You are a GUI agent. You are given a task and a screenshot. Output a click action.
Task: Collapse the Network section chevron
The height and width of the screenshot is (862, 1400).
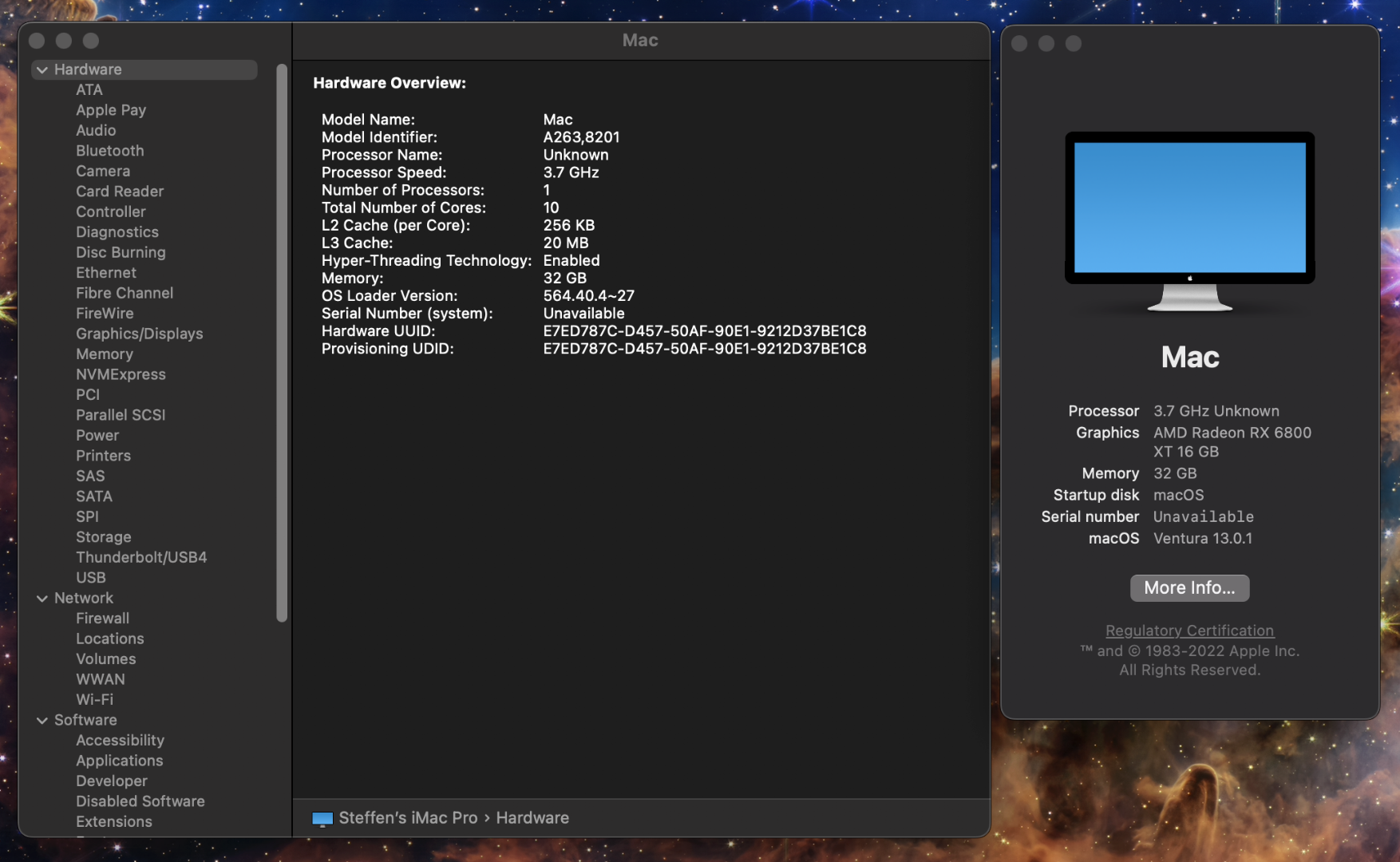click(42, 599)
